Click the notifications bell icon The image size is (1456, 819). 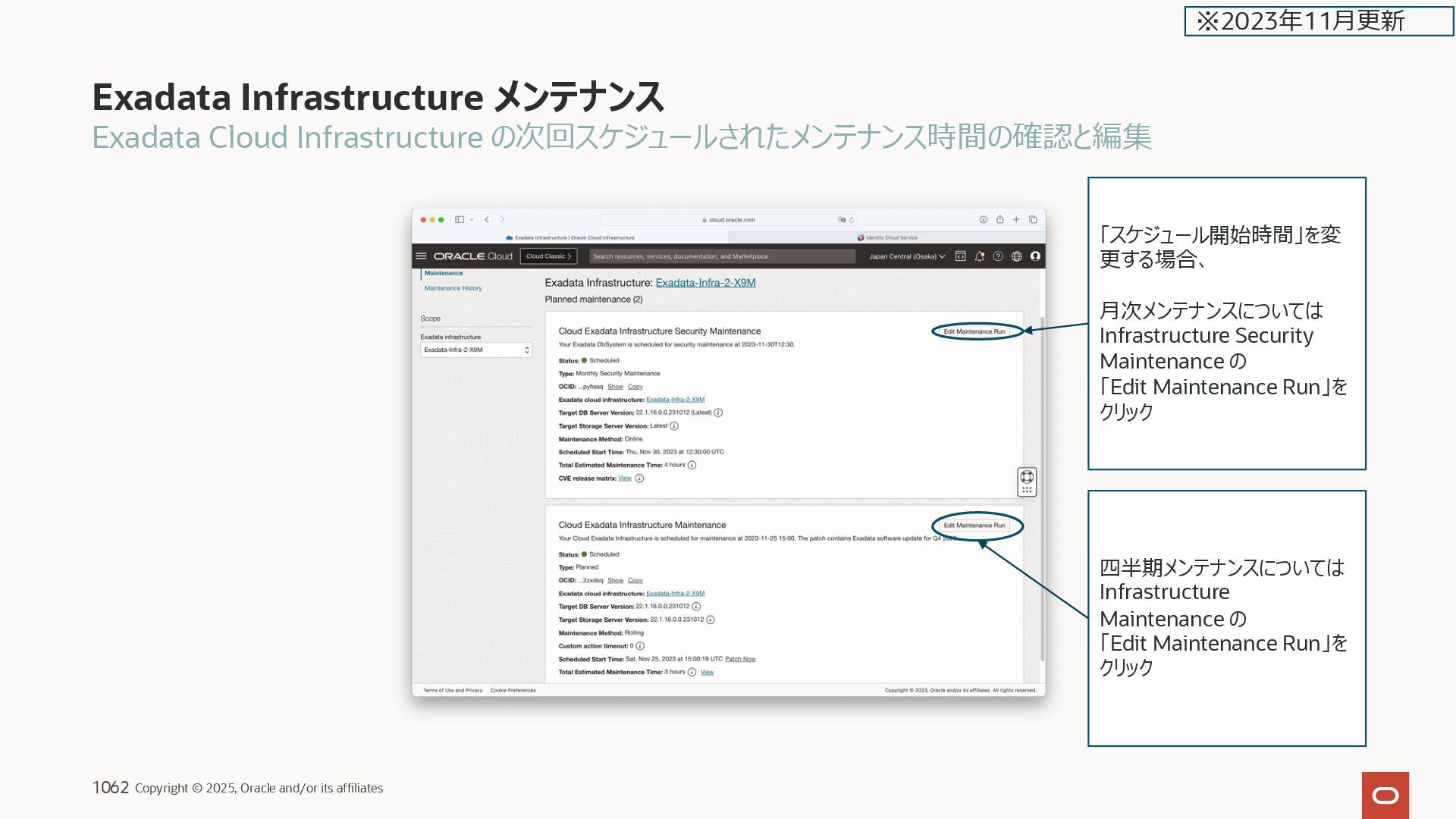point(979,256)
